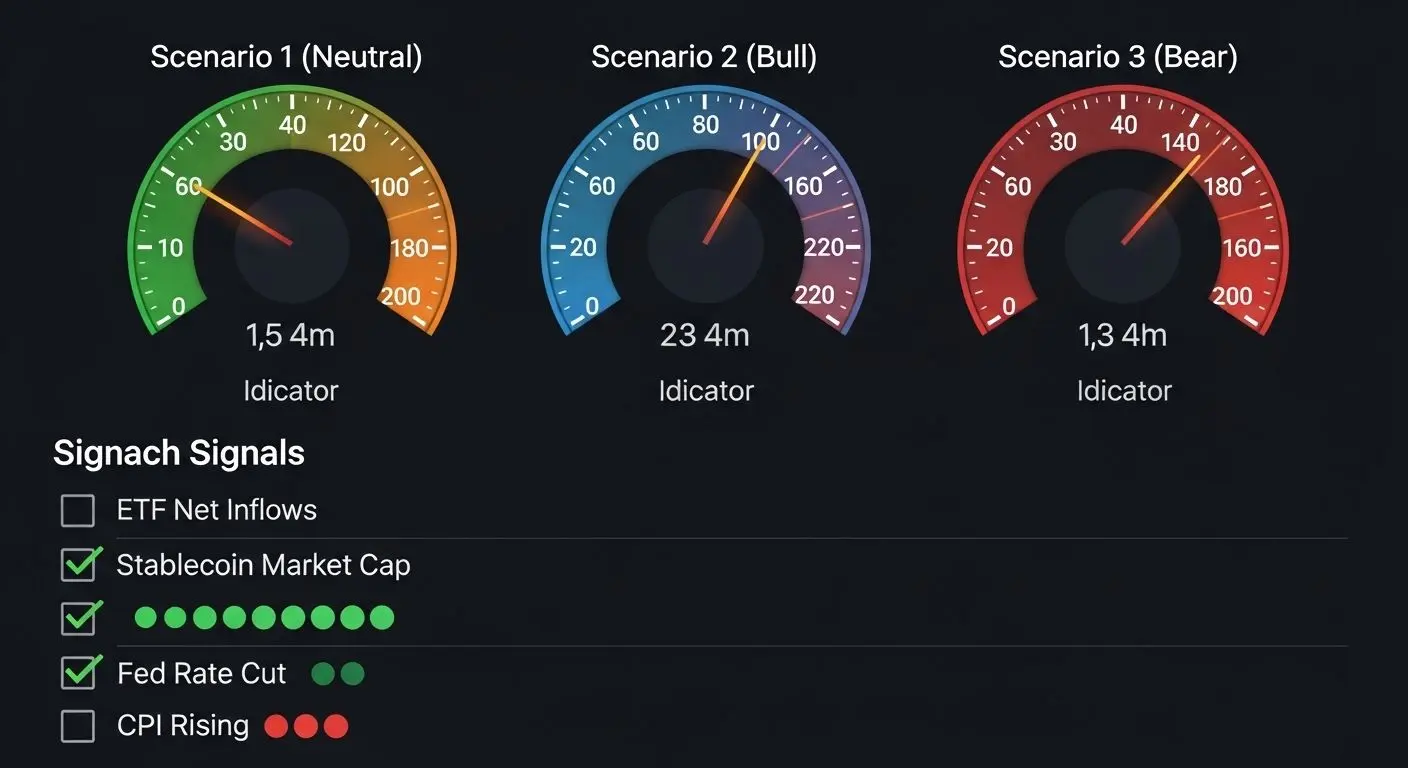Image resolution: width=1408 pixels, height=768 pixels.
Task: Click the Signach Signals heading
Action: [179, 453]
